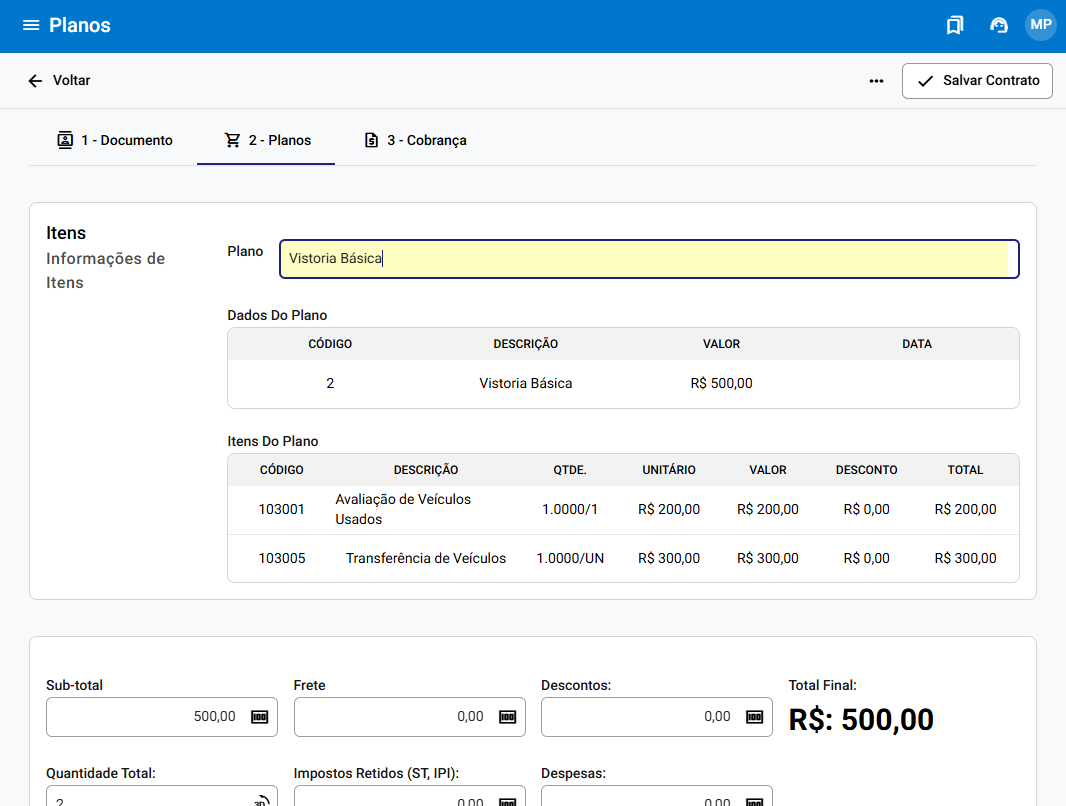
Task: Select the Transferência de Veículos item row
Action: coord(623,559)
